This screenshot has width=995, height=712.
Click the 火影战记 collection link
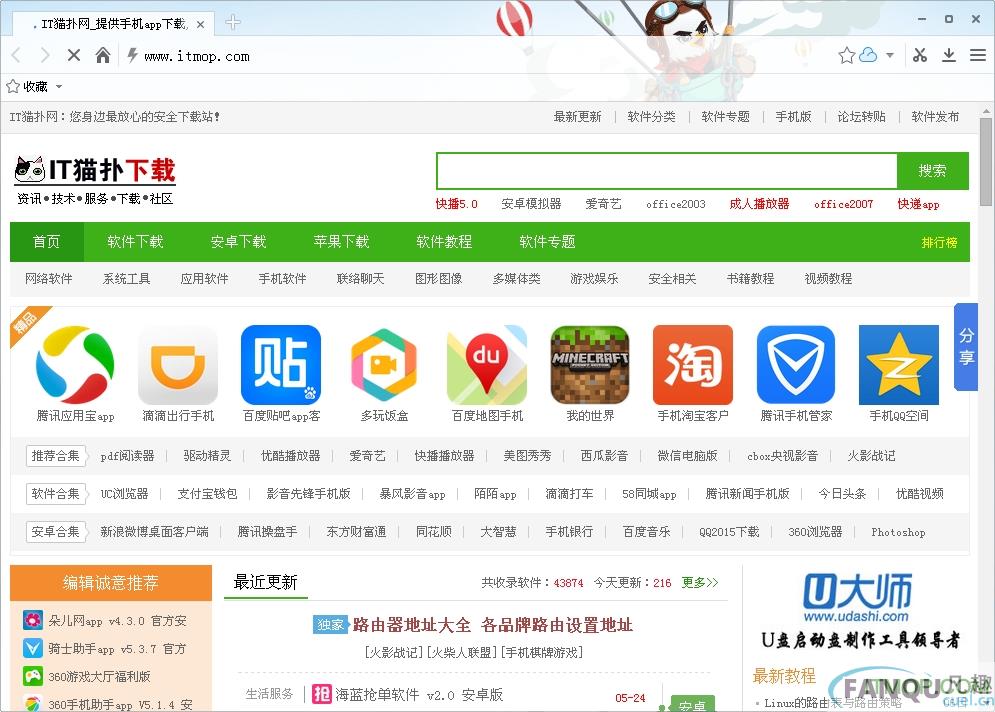click(x=871, y=456)
